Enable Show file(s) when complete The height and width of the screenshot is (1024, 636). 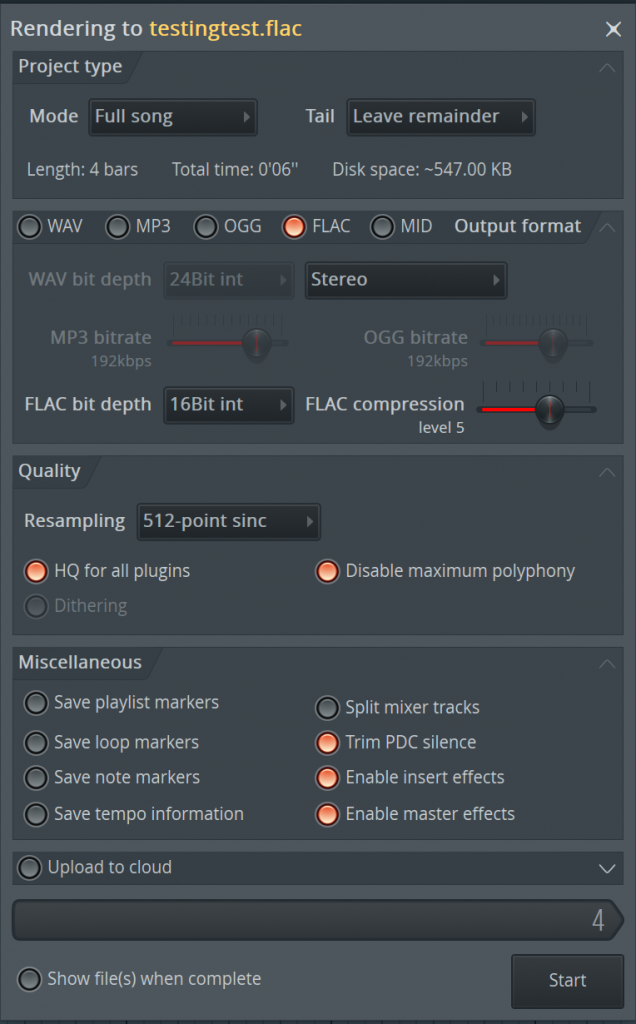[31, 980]
